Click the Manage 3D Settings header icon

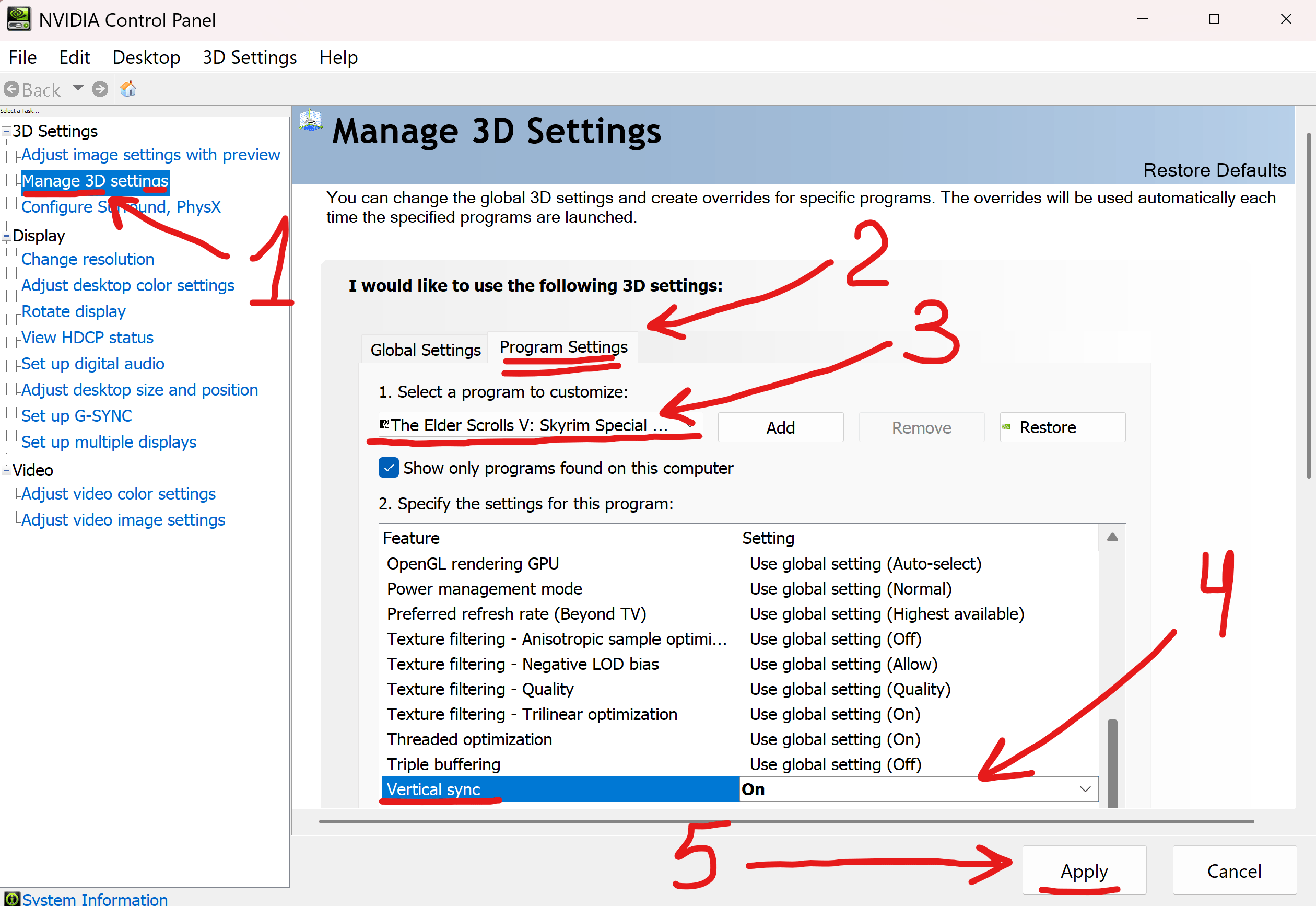click(x=310, y=121)
